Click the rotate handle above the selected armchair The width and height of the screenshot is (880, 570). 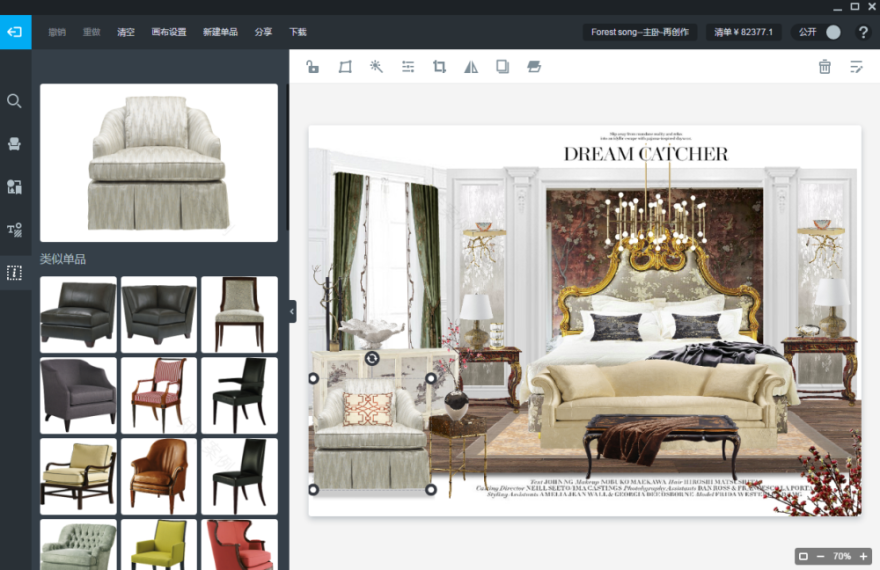tap(372, 358)
